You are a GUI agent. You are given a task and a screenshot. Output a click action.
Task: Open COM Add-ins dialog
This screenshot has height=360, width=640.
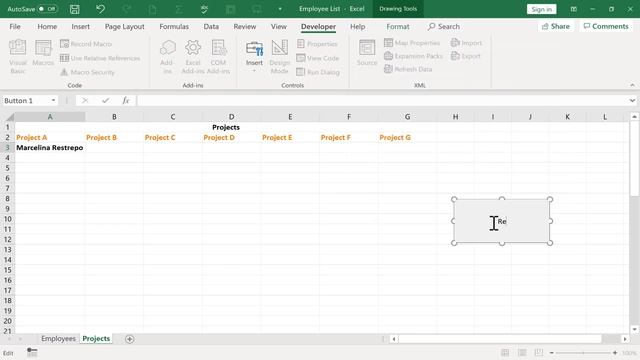pyautogui.click(x=218, y=56)
